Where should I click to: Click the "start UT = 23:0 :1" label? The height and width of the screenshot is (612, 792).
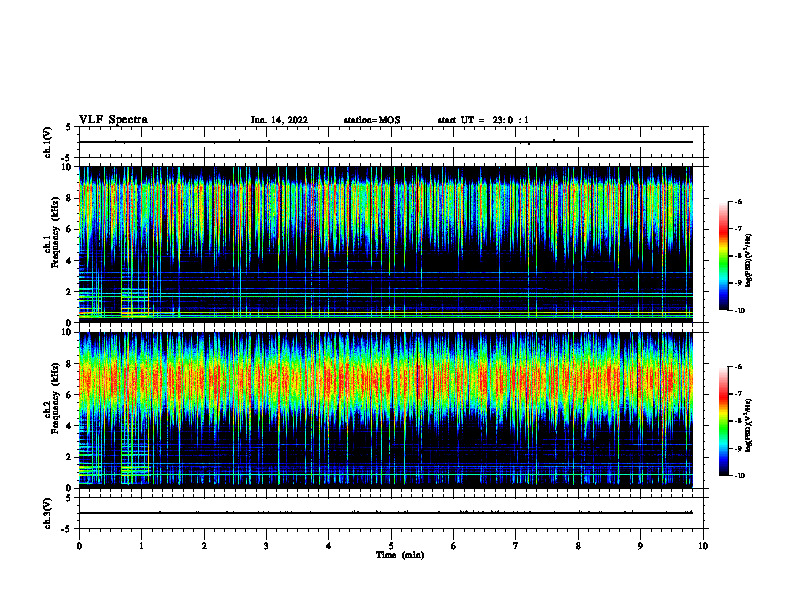click(483, 120)
